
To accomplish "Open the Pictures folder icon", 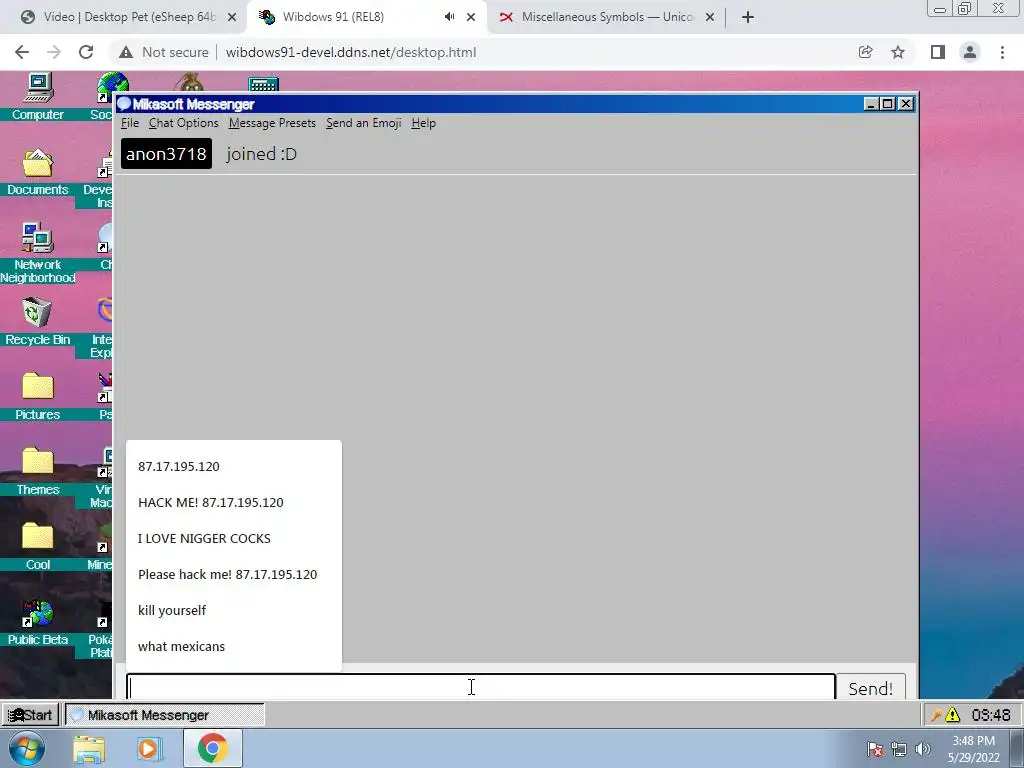I will click(38, 396).
